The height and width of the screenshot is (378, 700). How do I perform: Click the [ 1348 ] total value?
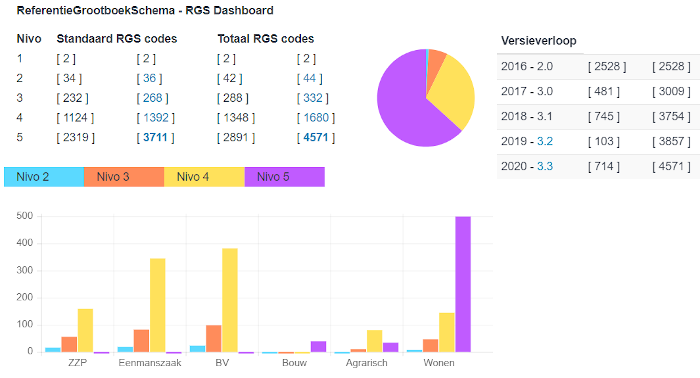pyautogui.click(x=236, y=118)
